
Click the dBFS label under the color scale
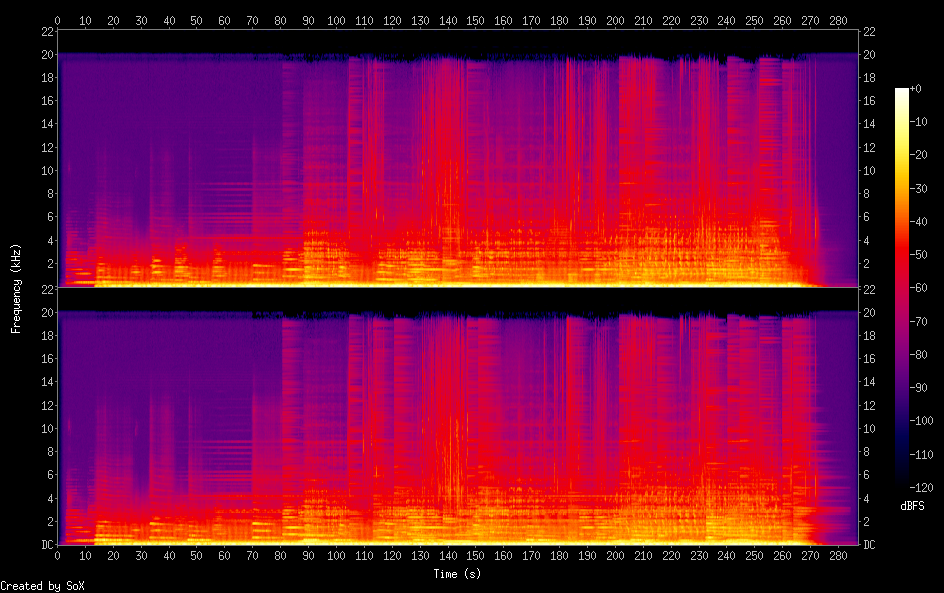point(912,506)
